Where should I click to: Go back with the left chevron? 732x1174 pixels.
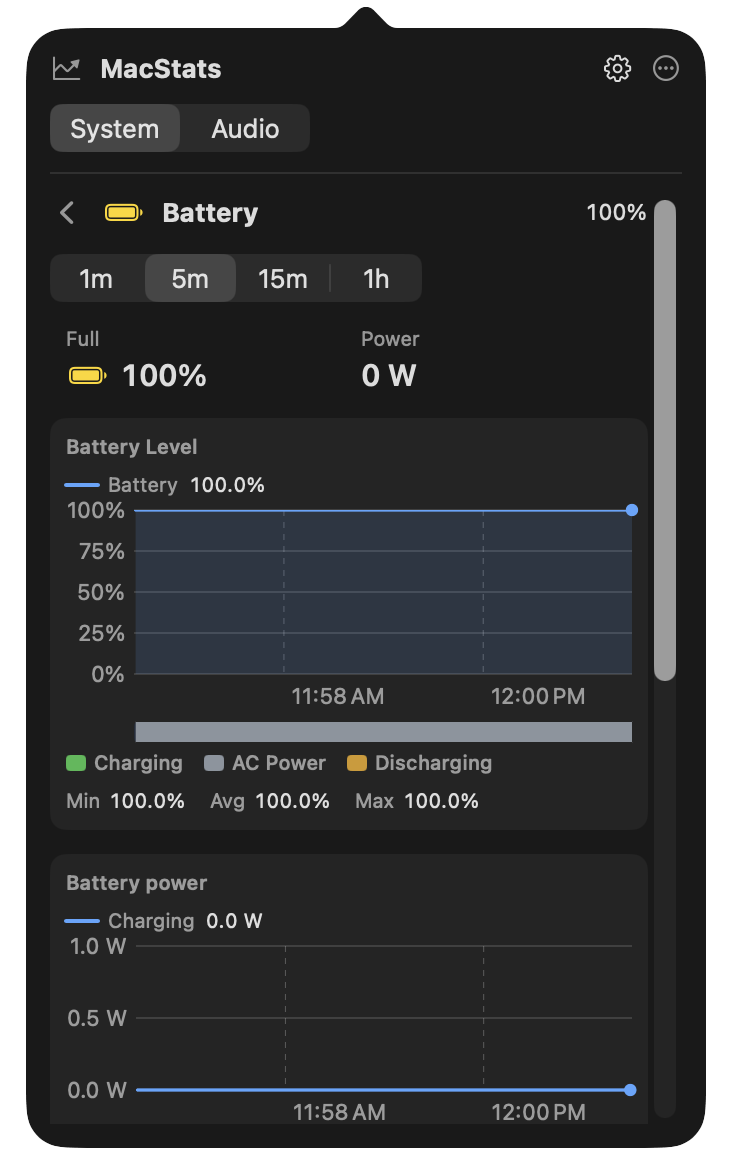pyautogui.click(x=67, y=213)
